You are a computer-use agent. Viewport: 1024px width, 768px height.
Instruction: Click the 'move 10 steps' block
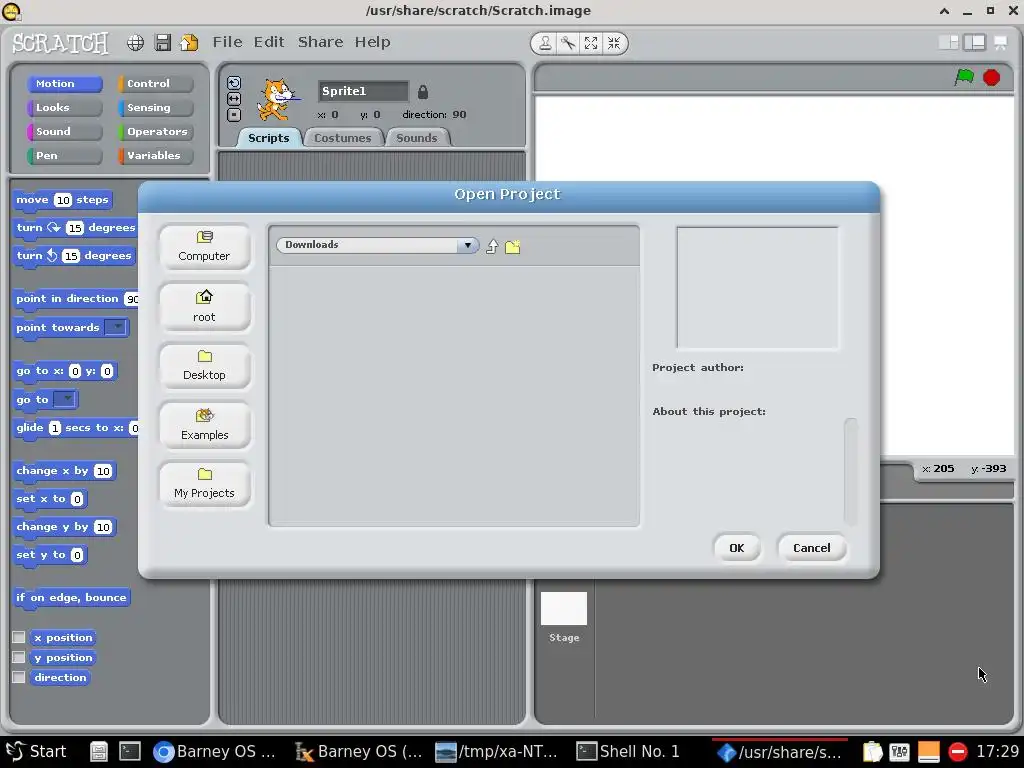pyautogui.click(x=63, y=200)
